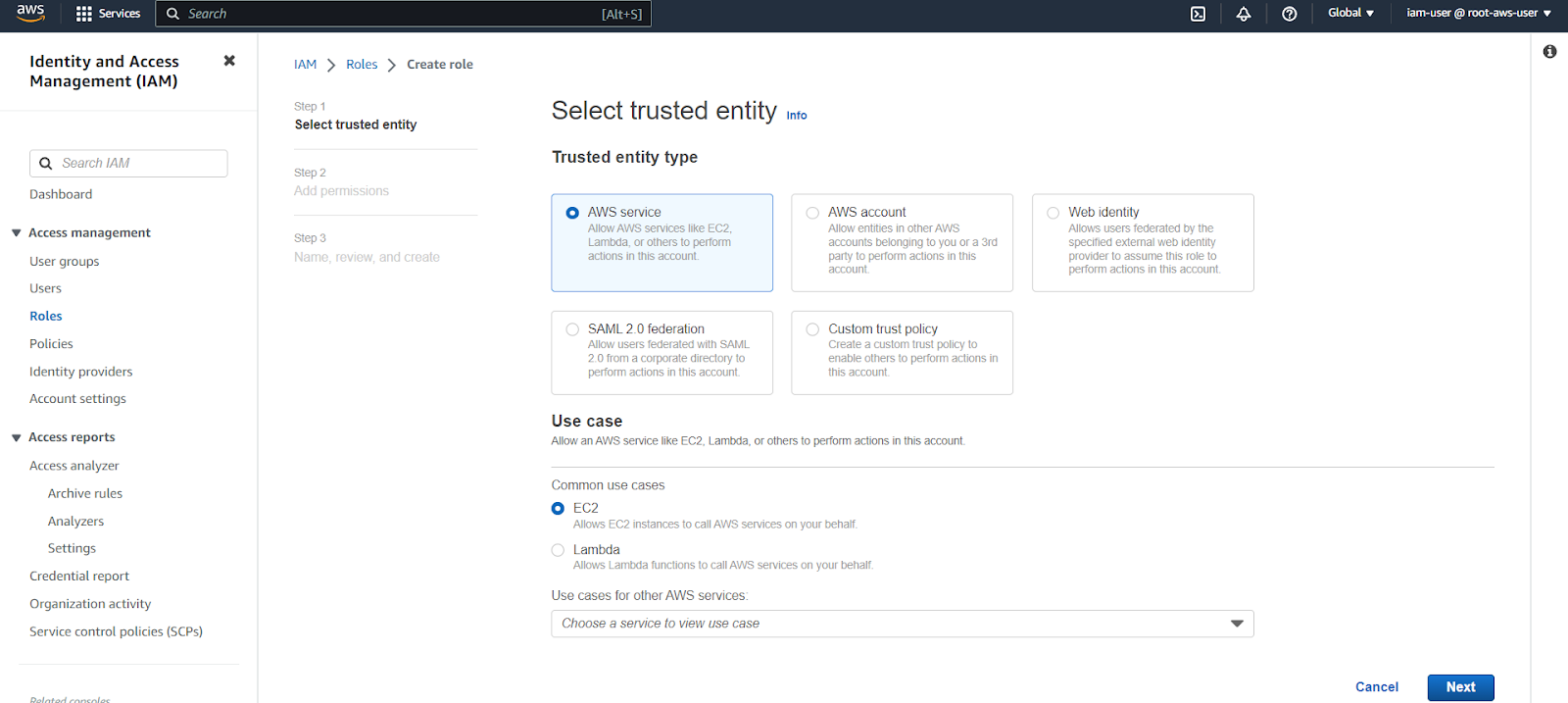
Task: Choose the Lambda use case
Action: click(x=558, y=550)
